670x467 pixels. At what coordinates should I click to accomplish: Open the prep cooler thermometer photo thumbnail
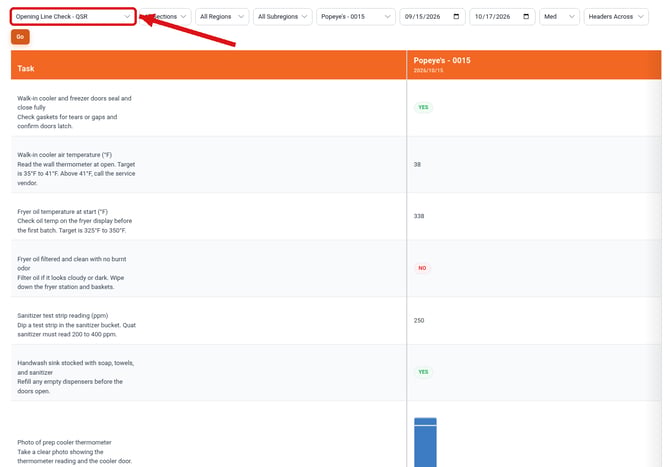(x=425, y=442)
